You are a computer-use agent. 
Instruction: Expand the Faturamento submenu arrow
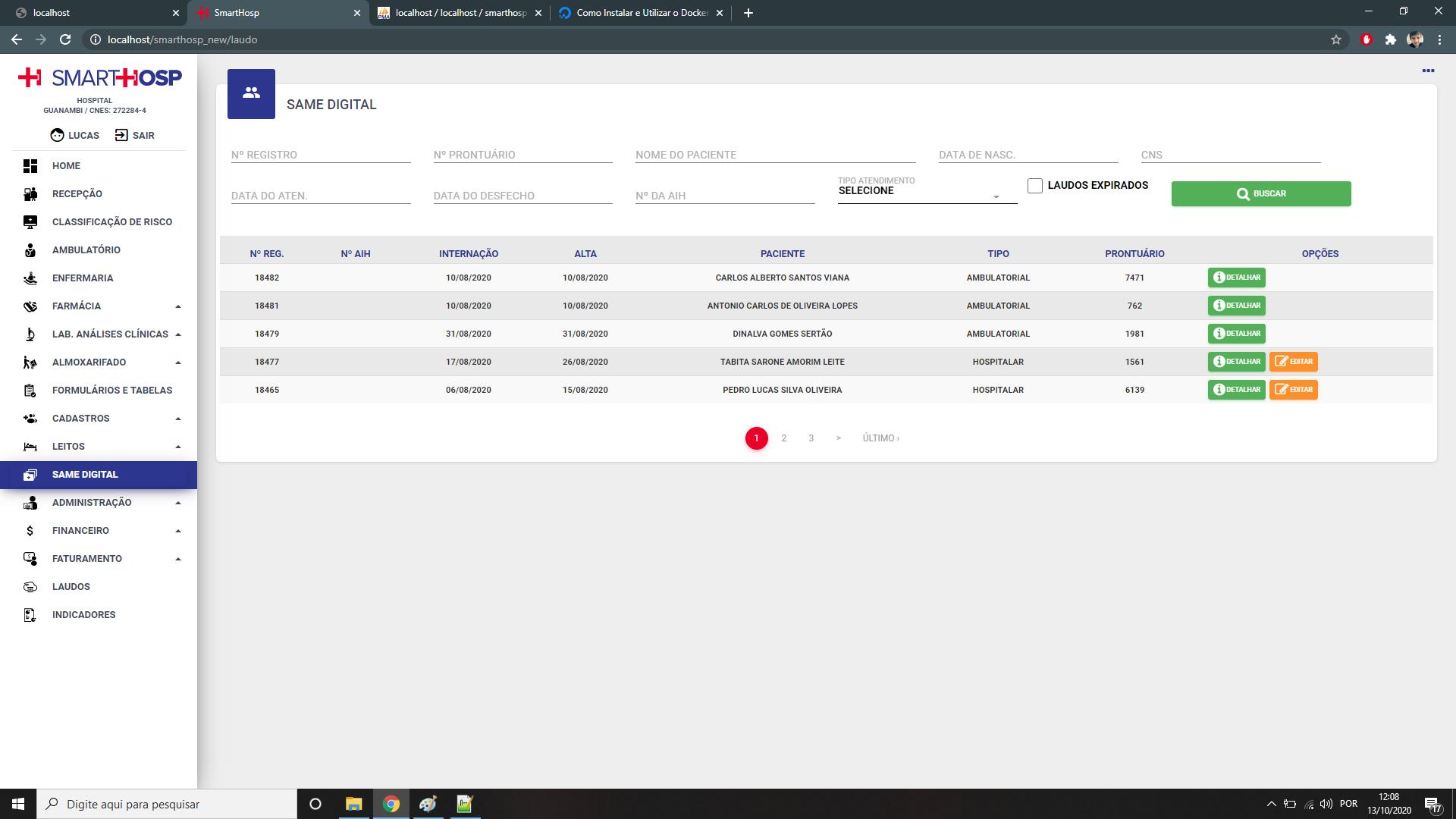178,559
